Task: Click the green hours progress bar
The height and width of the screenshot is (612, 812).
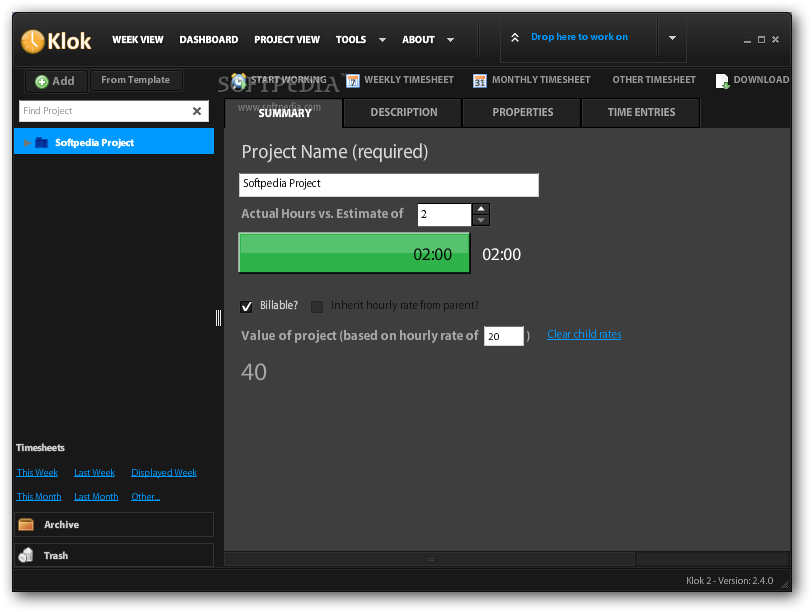Action: point(354,253)
